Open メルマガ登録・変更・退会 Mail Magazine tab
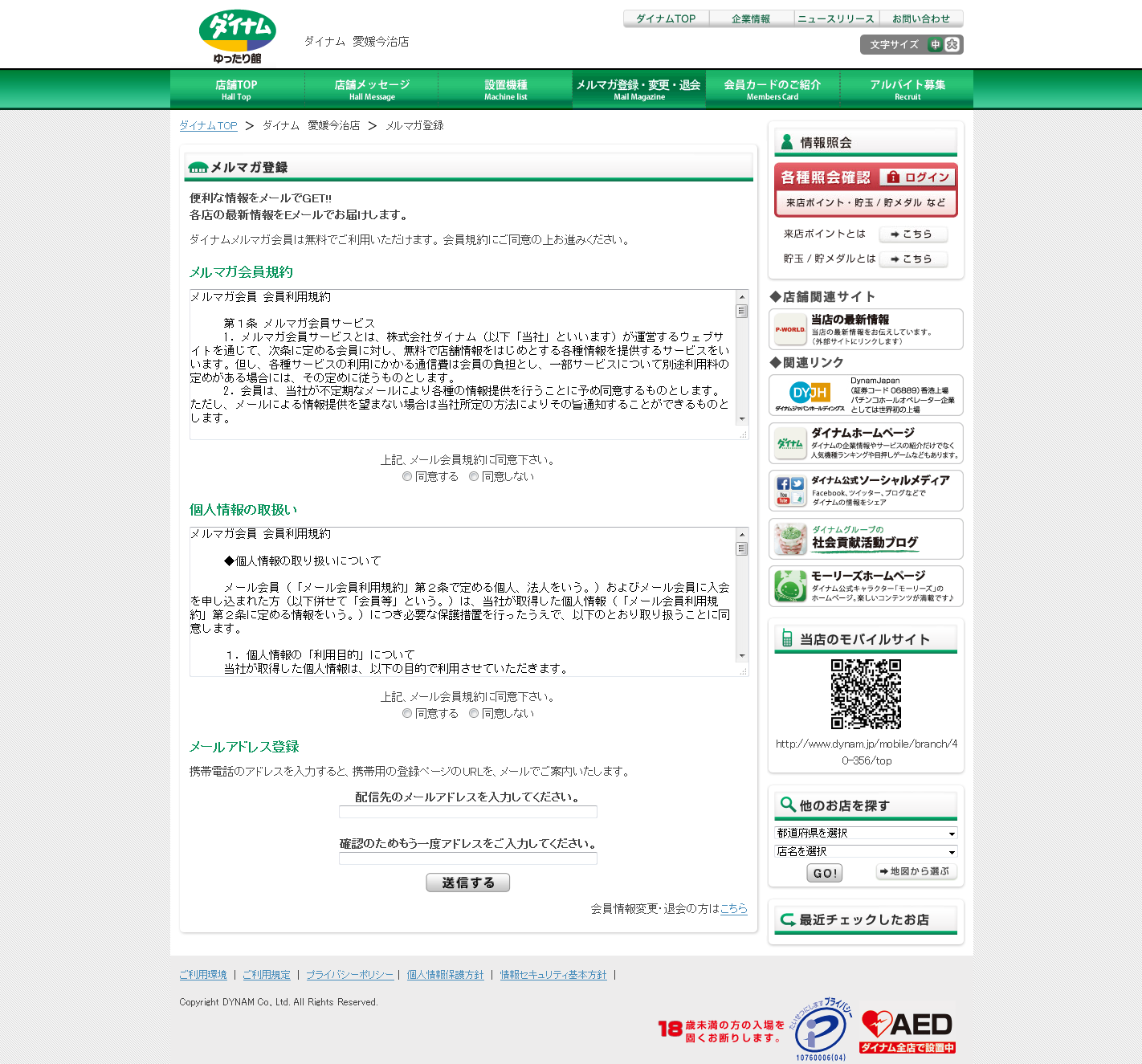This screenshot has height=1064, width=1142. pyautogui.click(x=639, y=89)
